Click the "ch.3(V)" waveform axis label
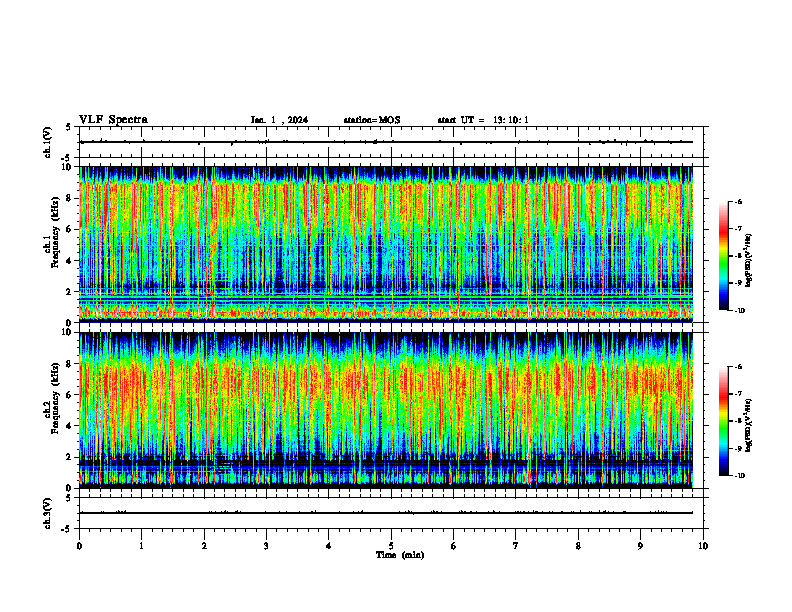This screenshot has height=612, width=792. 47,513
